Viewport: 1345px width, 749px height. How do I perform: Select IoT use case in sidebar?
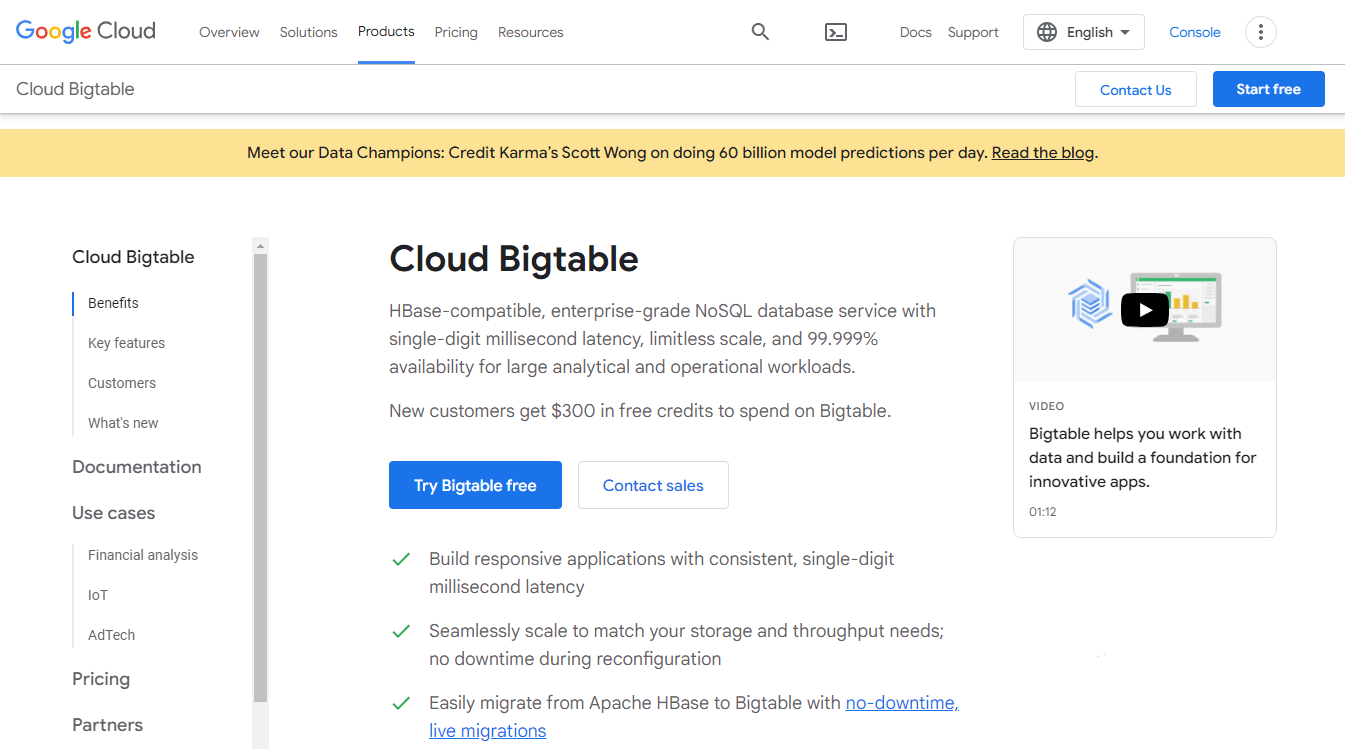(98, 595)
